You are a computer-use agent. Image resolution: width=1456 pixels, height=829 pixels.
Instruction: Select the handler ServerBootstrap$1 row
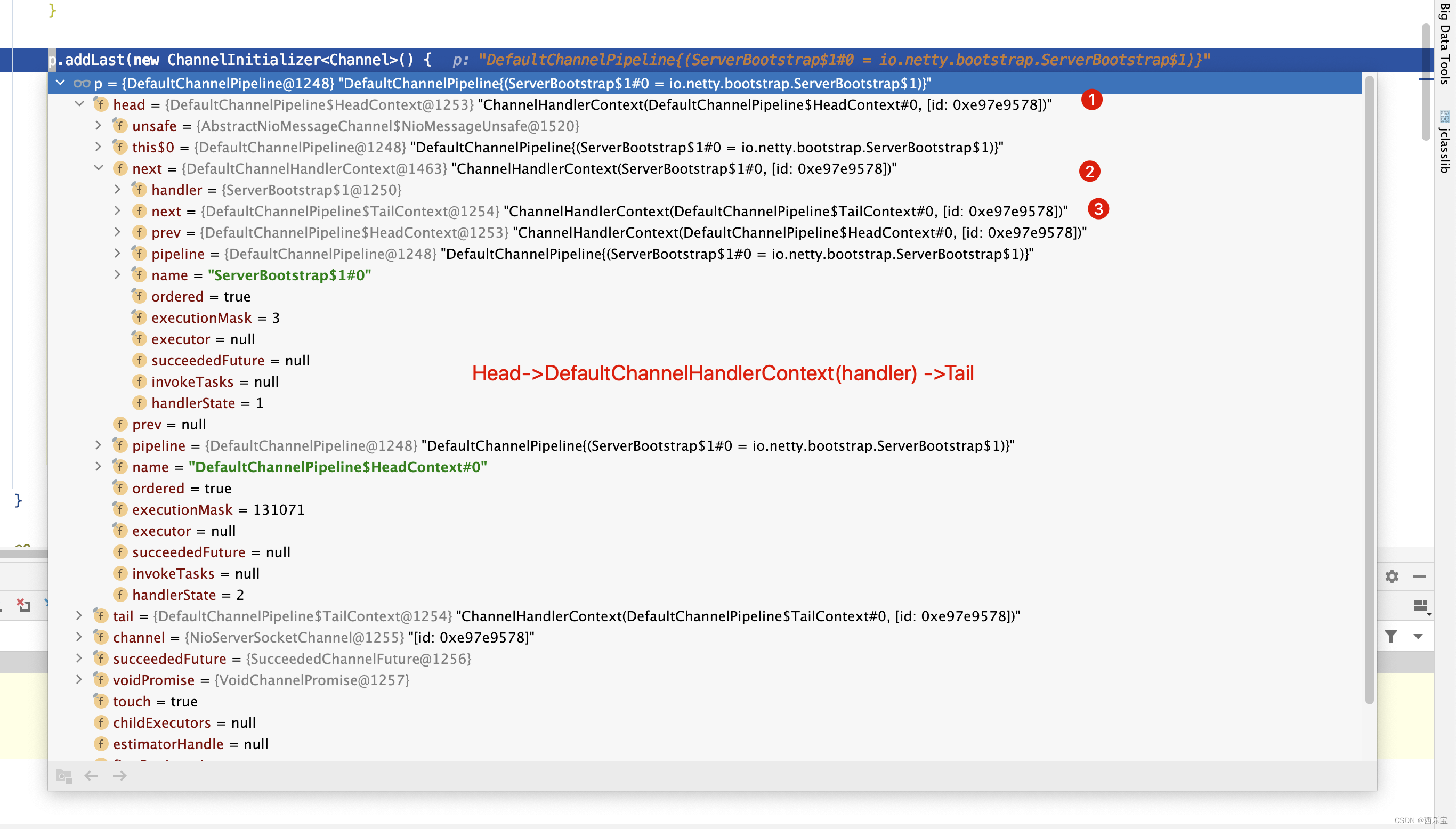(276, 190)
